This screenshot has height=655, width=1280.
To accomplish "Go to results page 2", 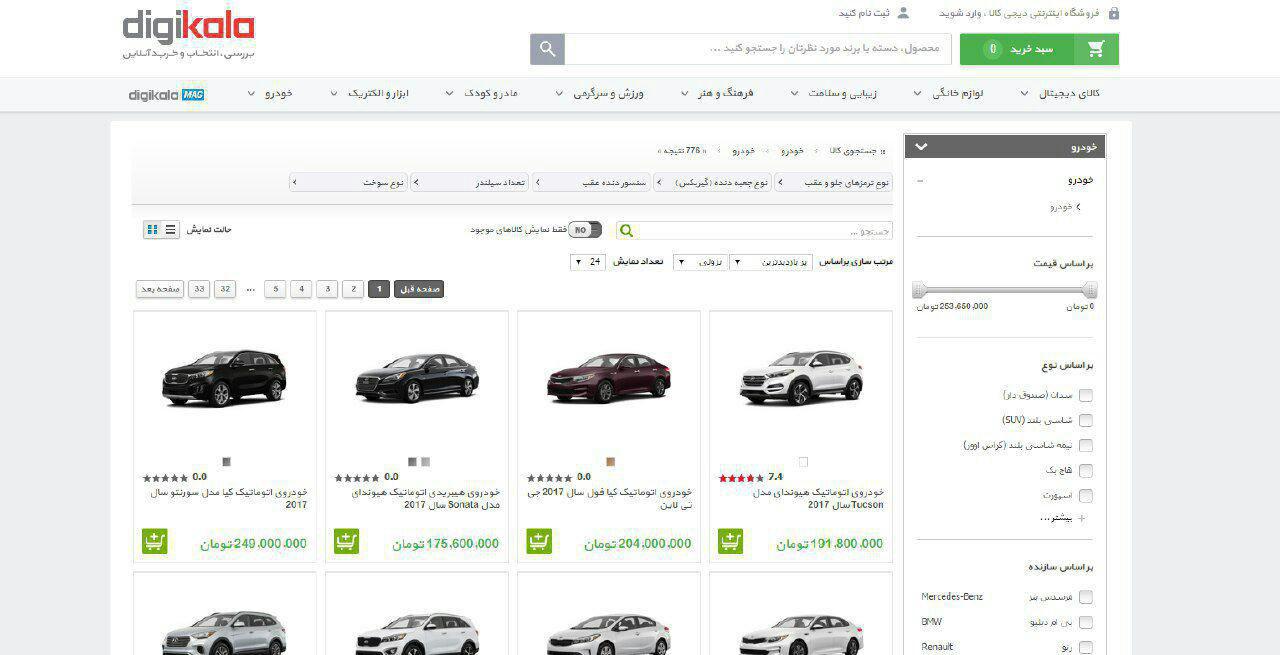I will [x=352, y=289].
